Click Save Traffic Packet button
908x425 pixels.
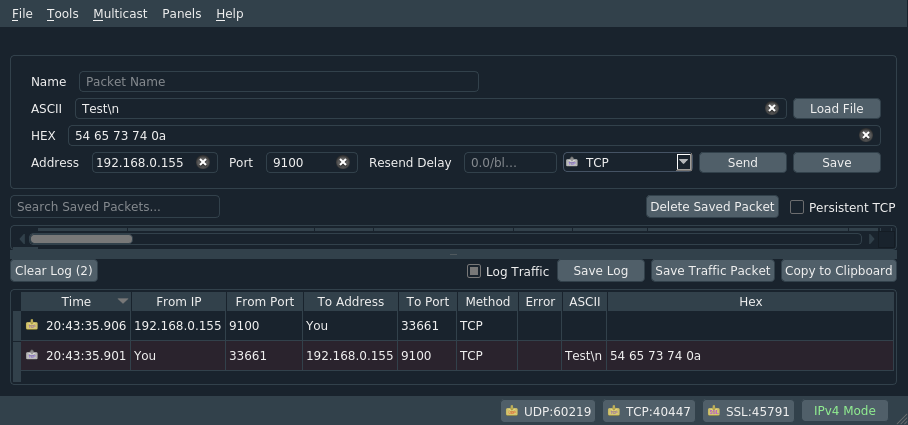click(713, 270)
